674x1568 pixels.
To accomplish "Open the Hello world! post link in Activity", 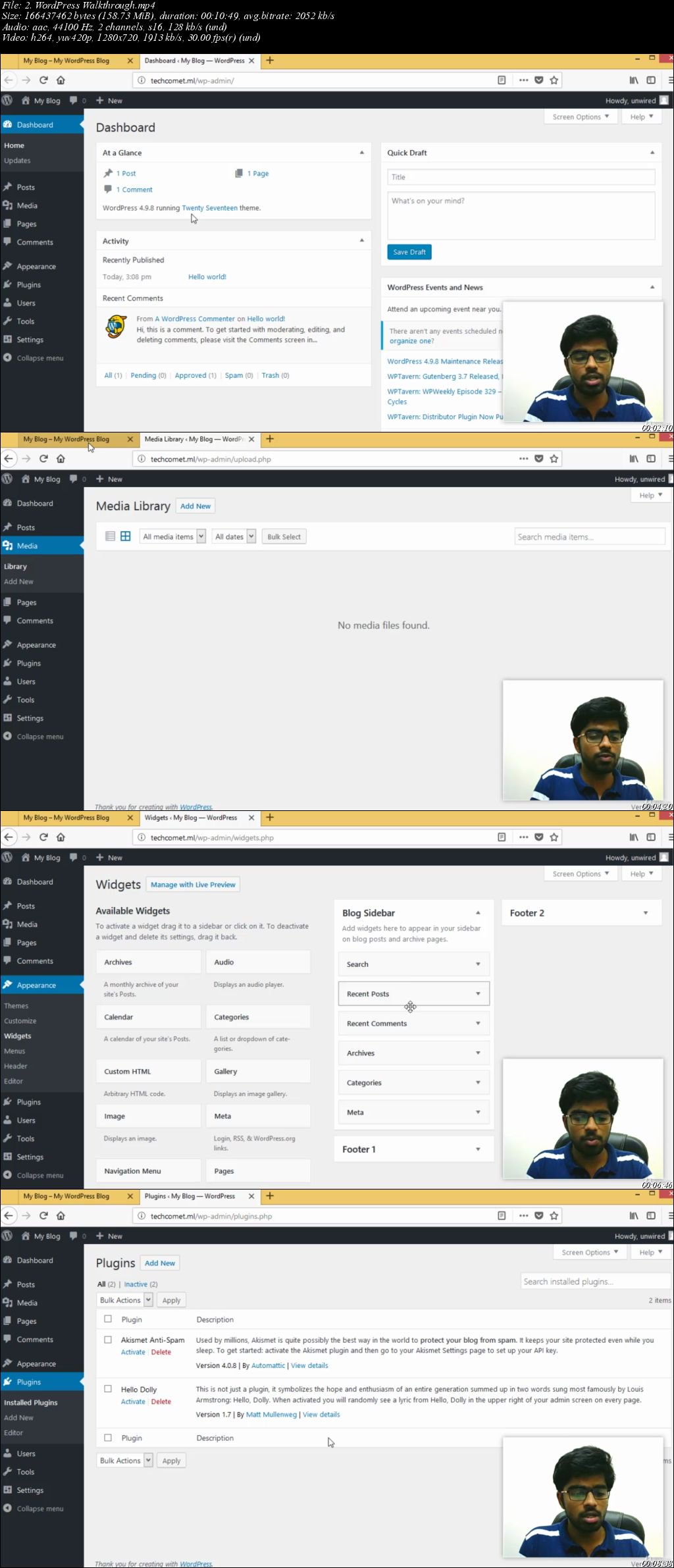I will point(207,277).
